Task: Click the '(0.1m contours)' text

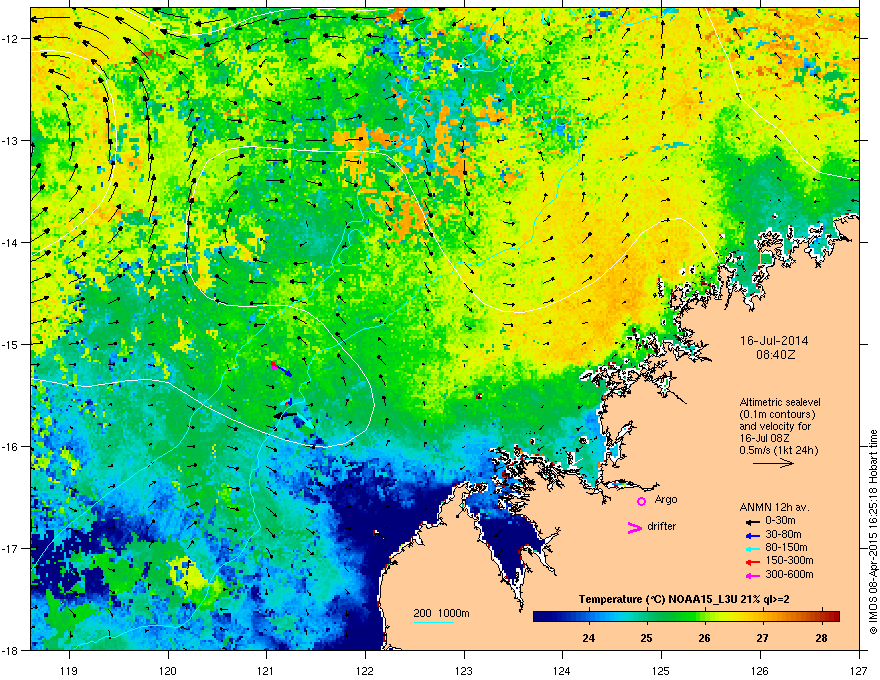Action: point(777,414)
